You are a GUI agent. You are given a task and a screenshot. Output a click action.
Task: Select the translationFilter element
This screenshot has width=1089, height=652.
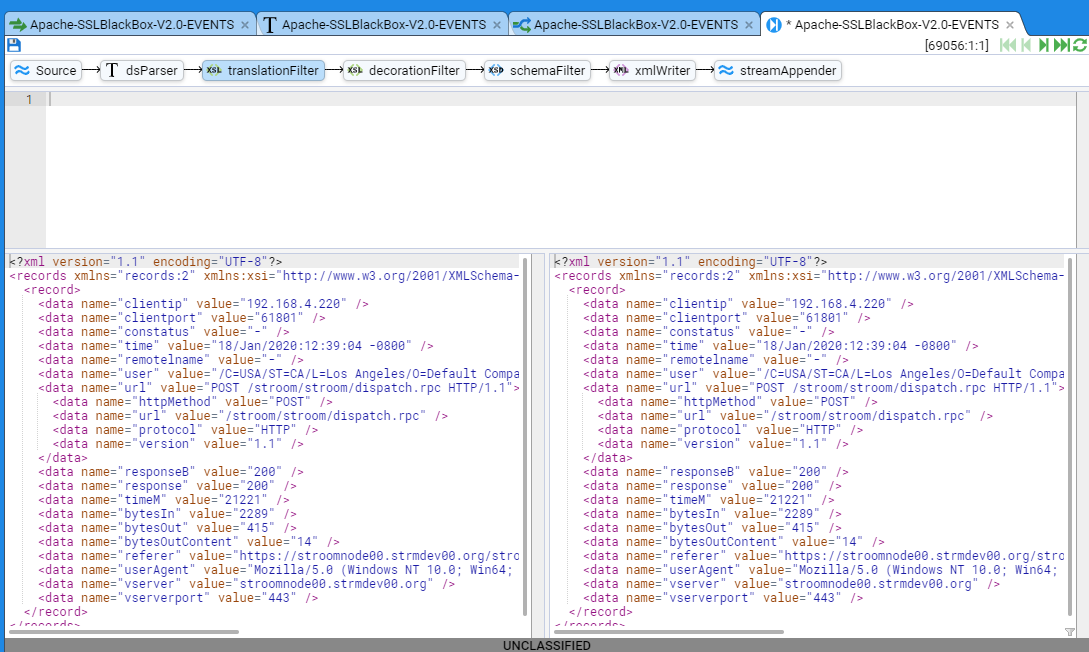pyautogui.click(x=263, y=70)
